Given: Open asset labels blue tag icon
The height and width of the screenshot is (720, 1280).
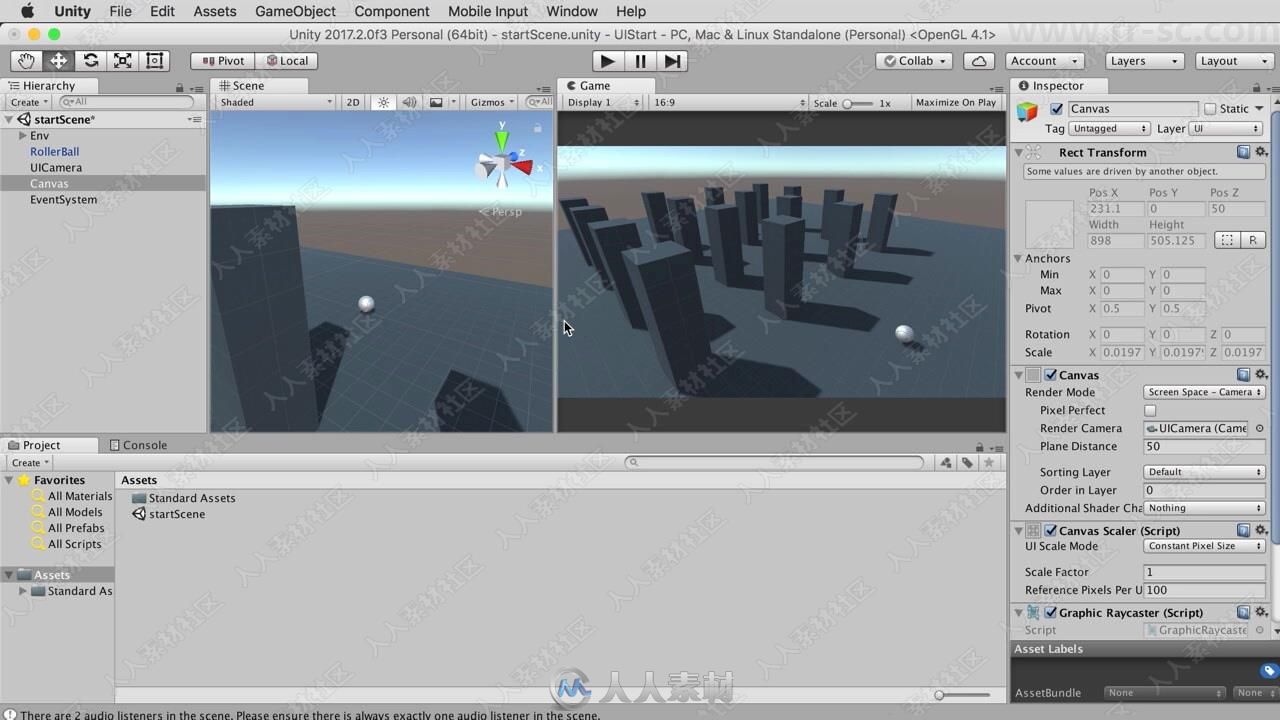Looking at the screenshot, I should click(x=1269, y=671).
